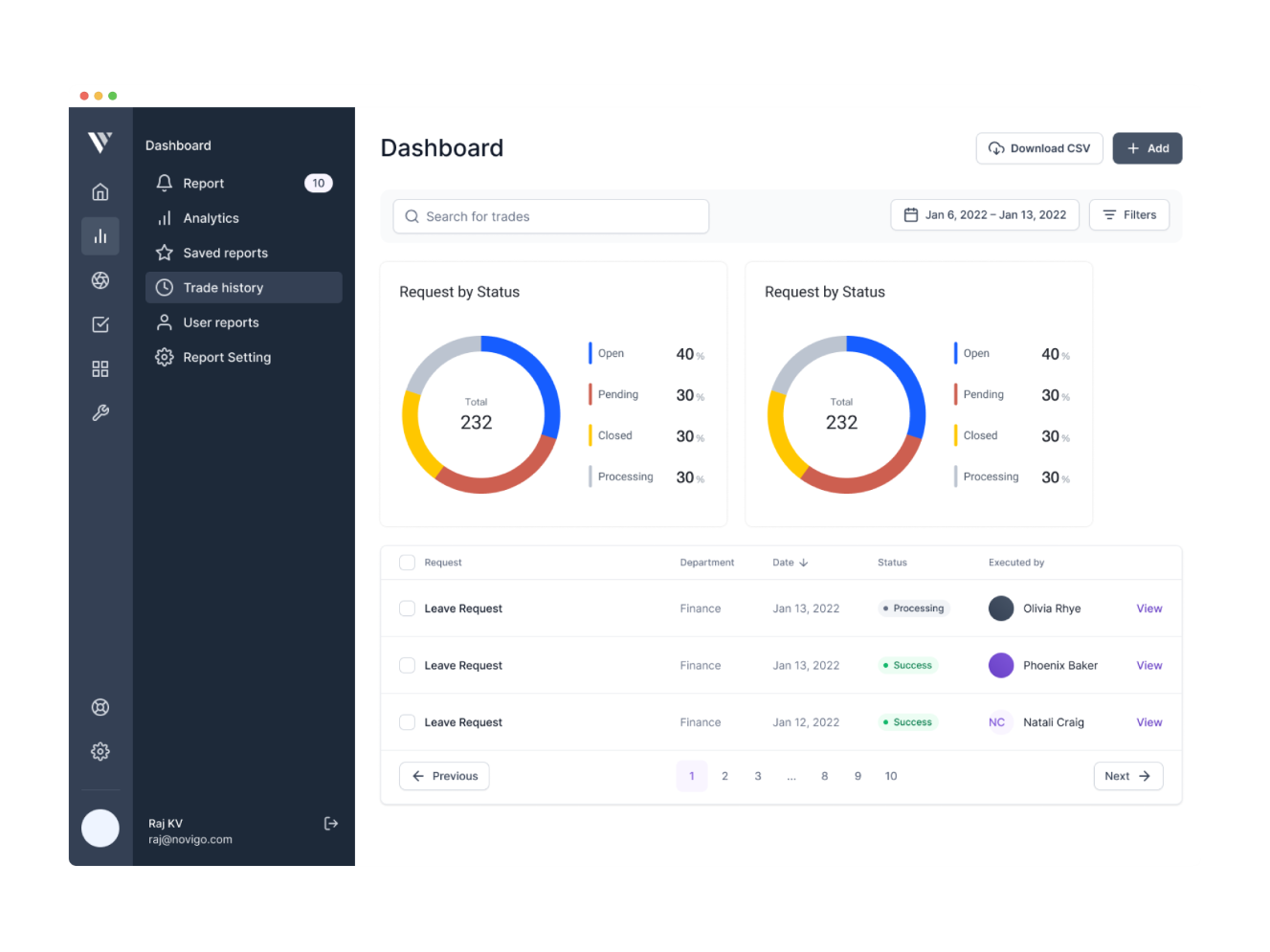
Task: Open the logout icon next to Raj KV
Action: point(330,823)
